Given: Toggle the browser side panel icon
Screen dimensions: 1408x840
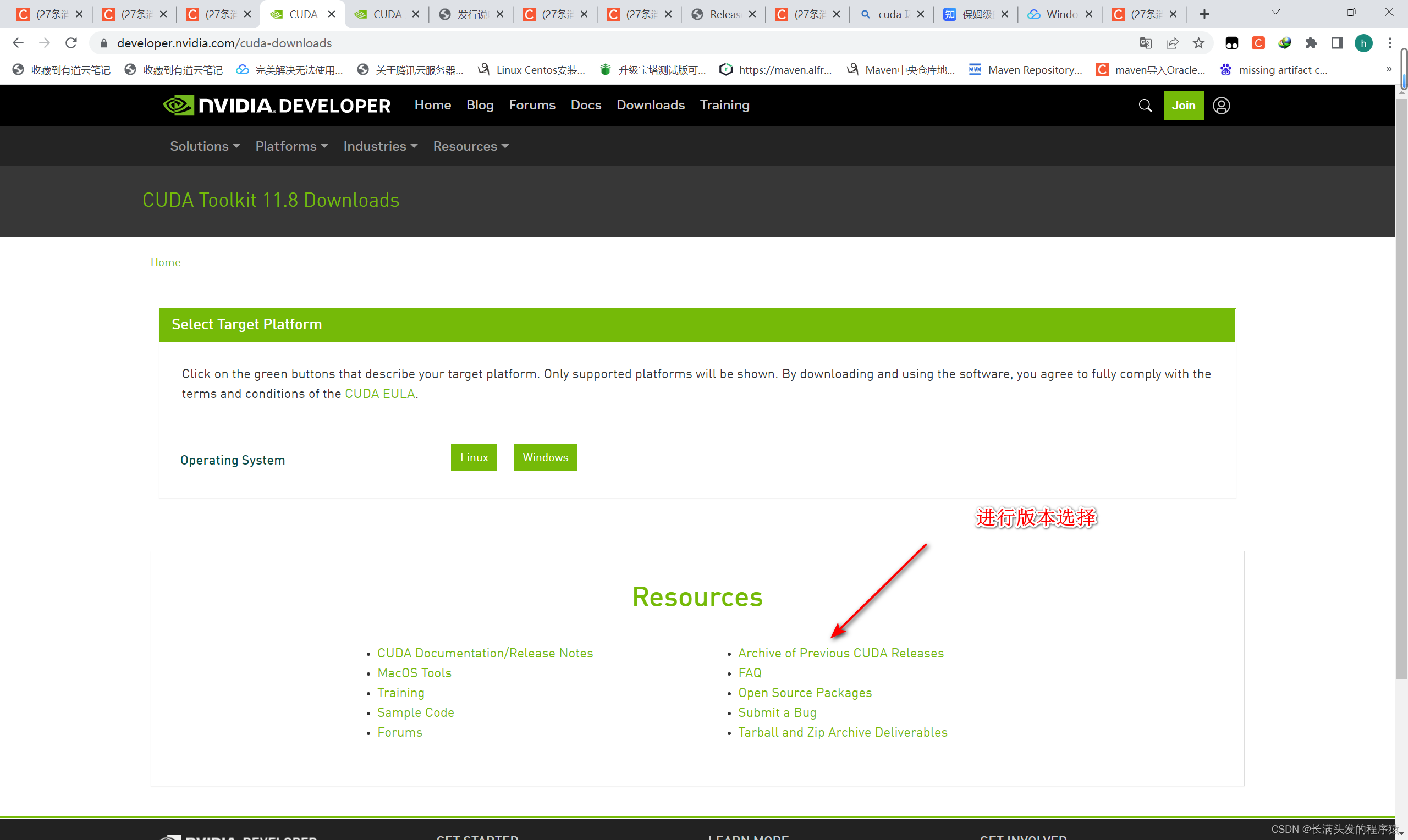Looking at the screenshot, I should pyautogui.click(x=1337, y=43).
